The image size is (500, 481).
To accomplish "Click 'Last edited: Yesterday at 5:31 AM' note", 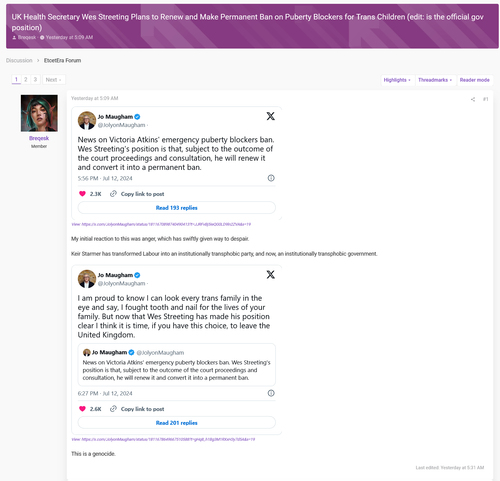I will pyautogui.click(x=450, y=468).
